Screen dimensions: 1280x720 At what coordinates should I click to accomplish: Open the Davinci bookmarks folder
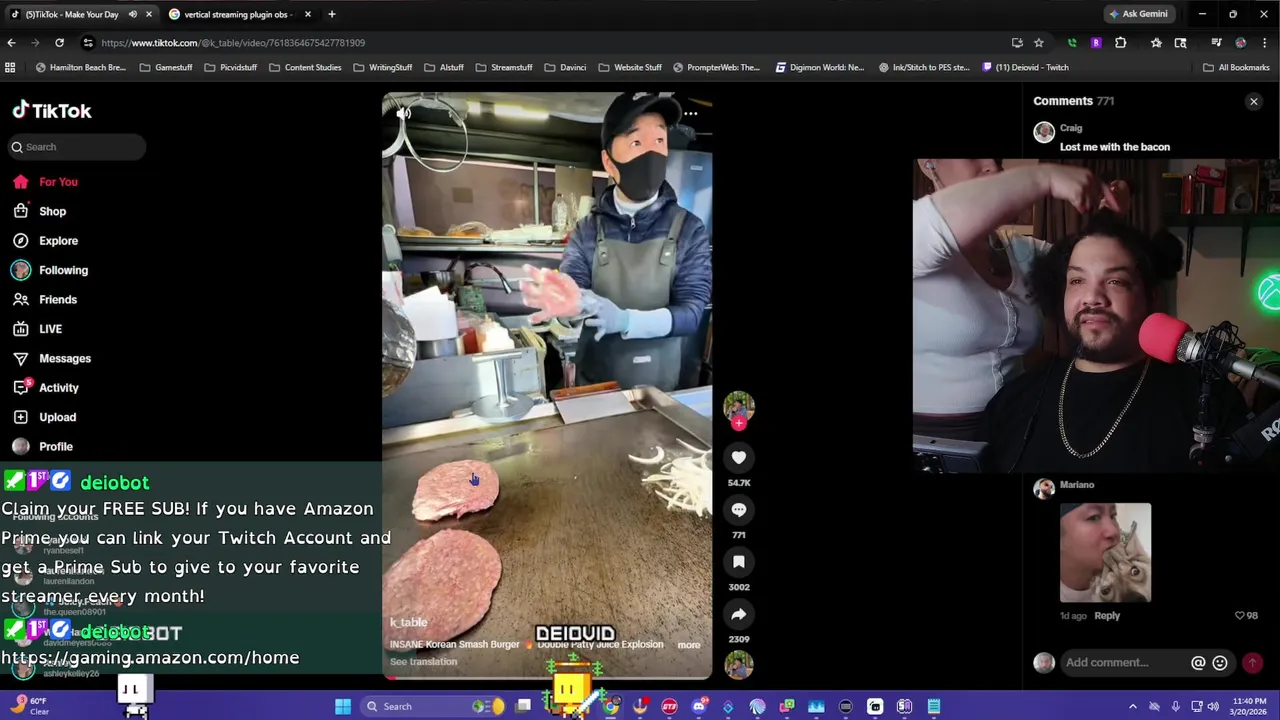click(565, 68)
